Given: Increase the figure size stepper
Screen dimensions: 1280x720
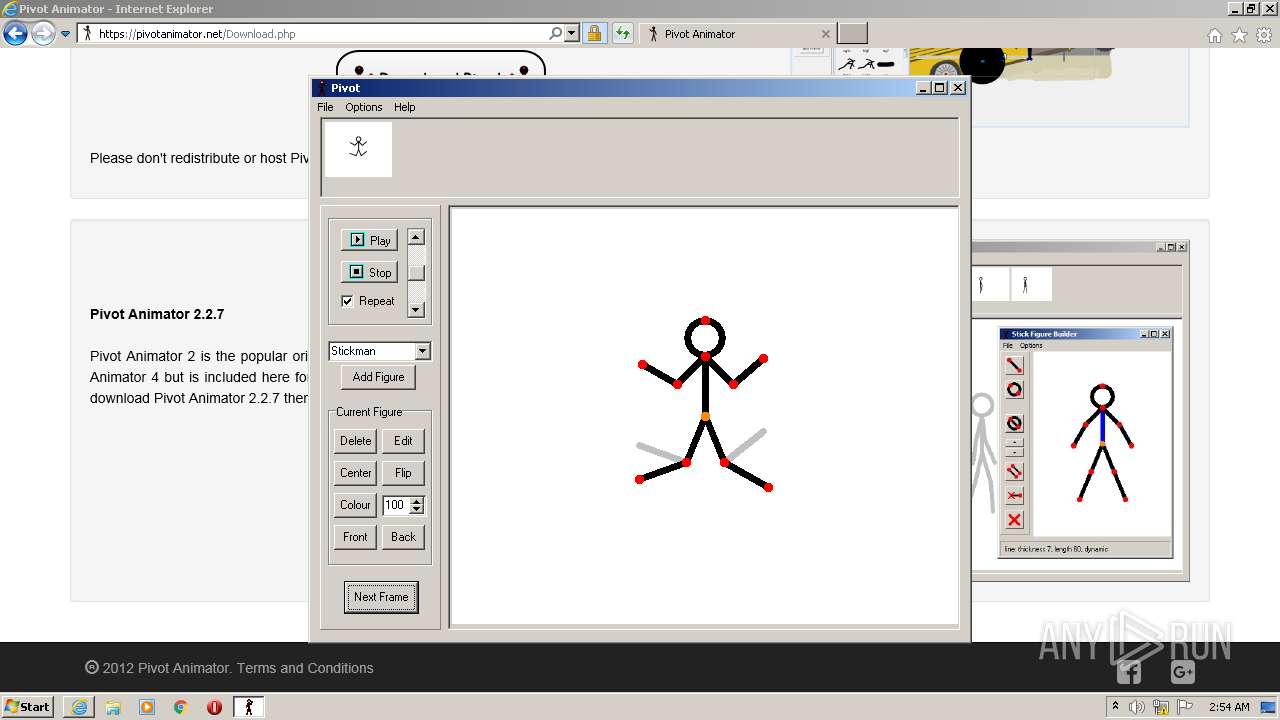Looking at the screenshot, I should pos(417,501).
